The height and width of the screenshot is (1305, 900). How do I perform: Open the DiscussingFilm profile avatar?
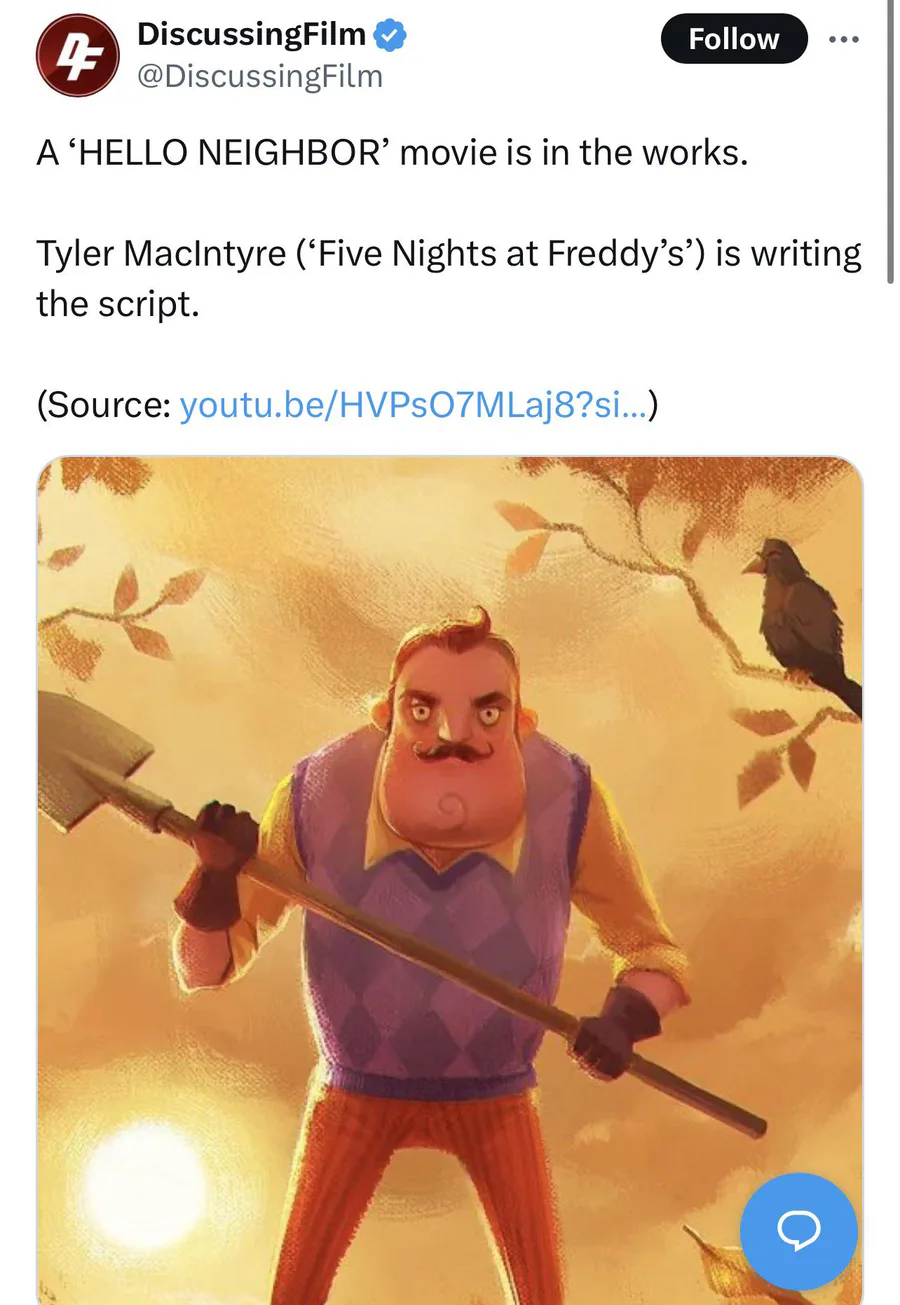(78, 55)
